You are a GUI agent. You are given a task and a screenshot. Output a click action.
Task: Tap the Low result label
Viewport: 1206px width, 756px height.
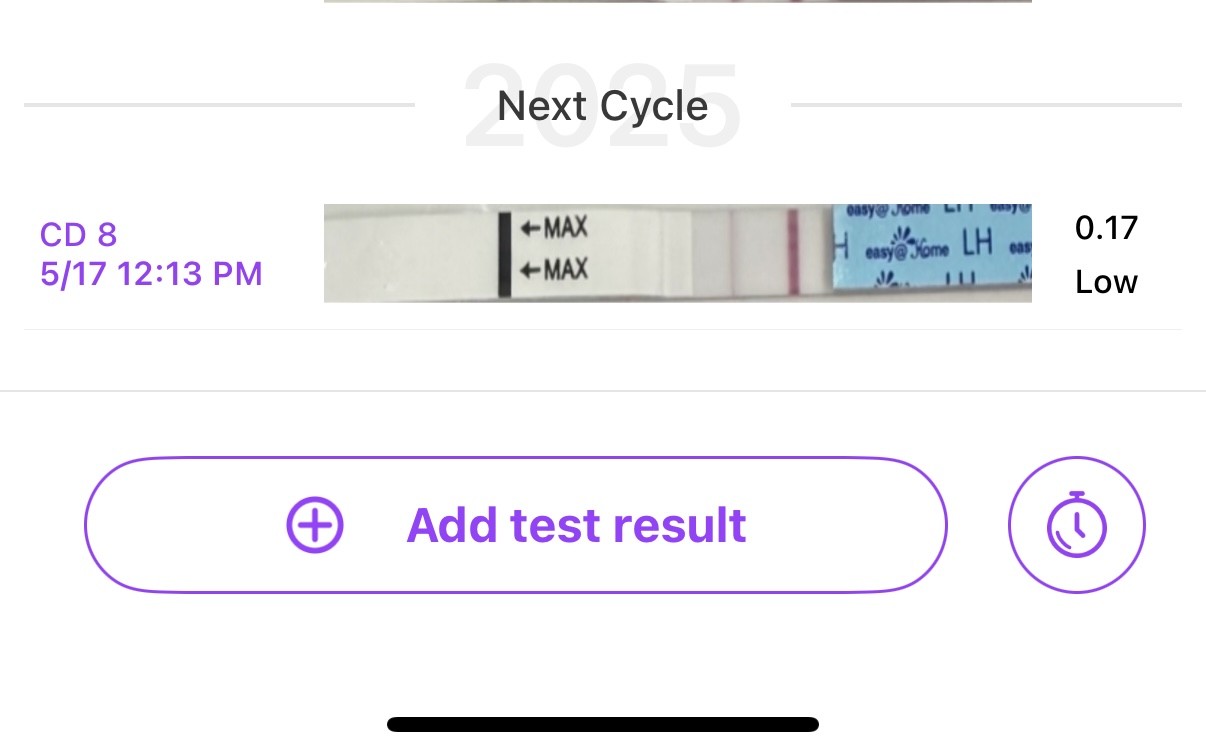pyautogui.click(x=1106, y=282)
